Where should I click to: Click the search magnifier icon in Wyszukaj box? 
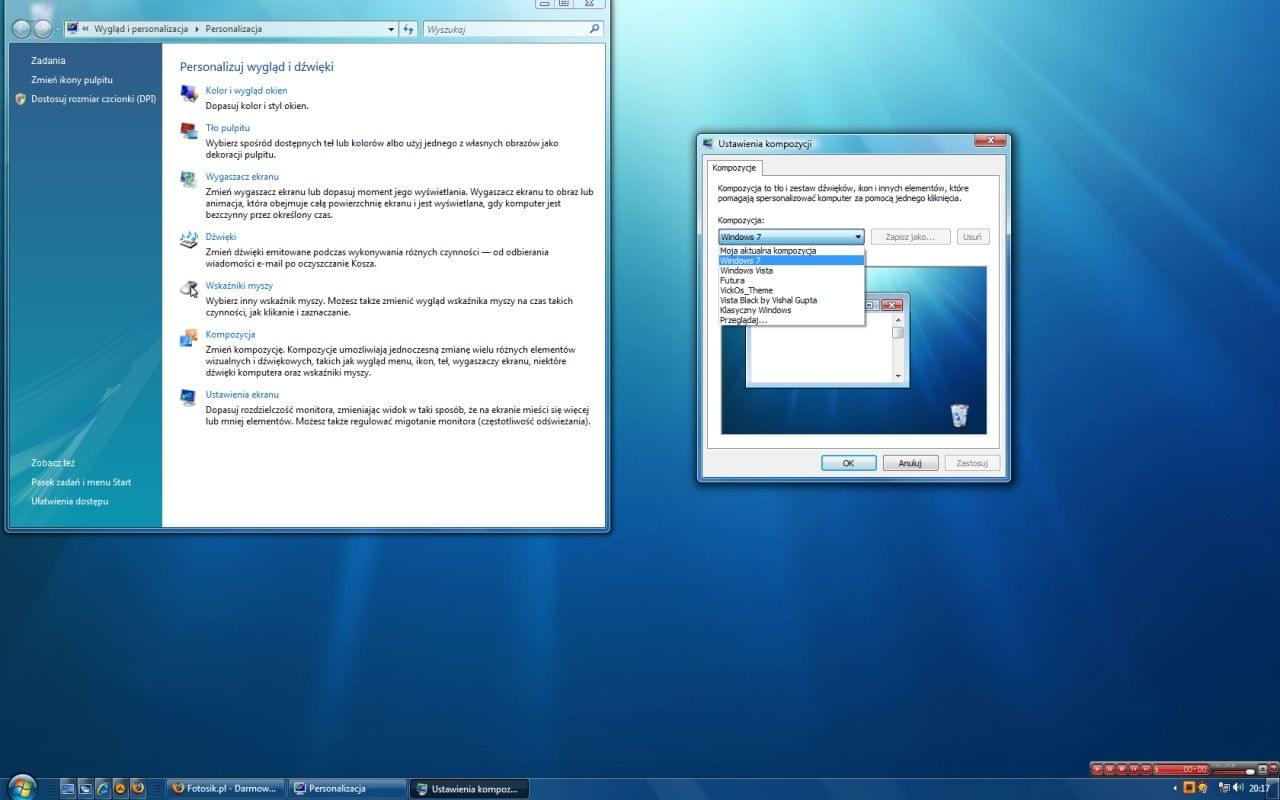coord(594,29)
